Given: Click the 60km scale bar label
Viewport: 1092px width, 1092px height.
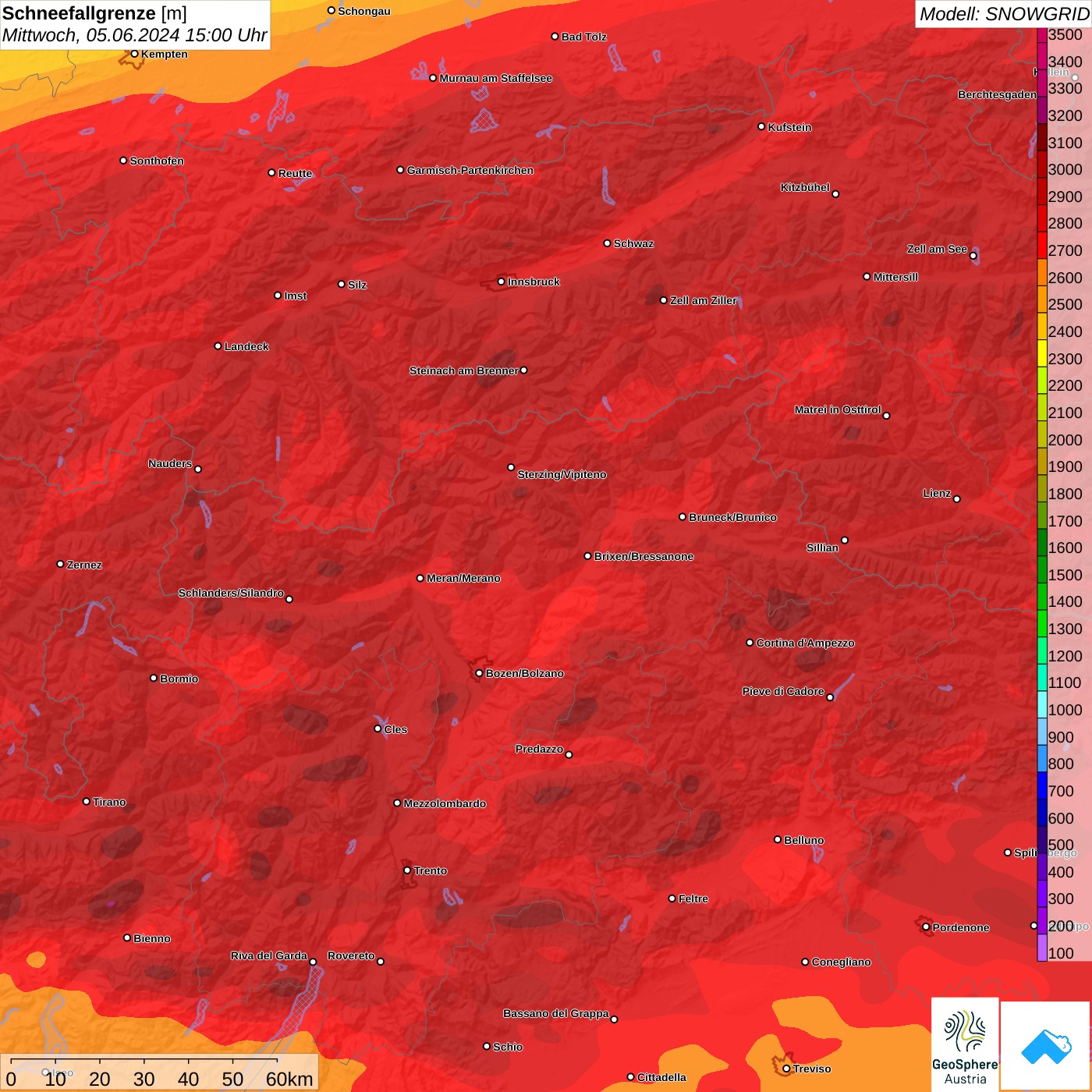Looking at the screenshot, I should coord(289,1079).
